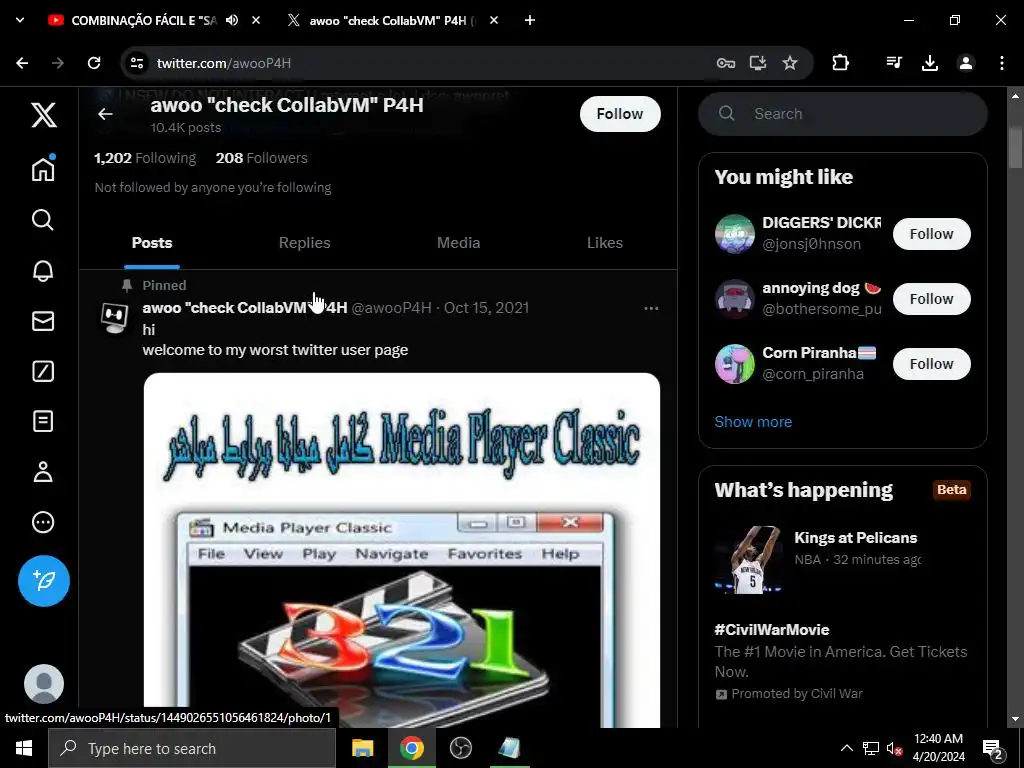Image resolution: width=1024 pixels, height=768 pixels.
Task: Open Notifications bell in the sidebar
Action: [43, 270]
